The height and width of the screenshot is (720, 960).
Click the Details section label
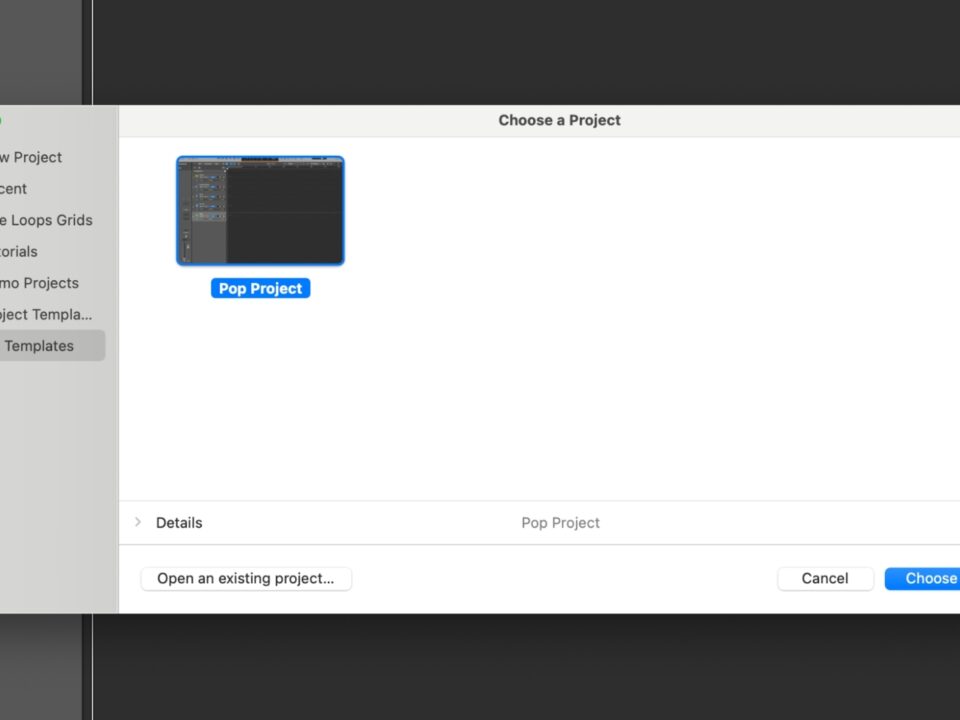[x=179, y=523]
